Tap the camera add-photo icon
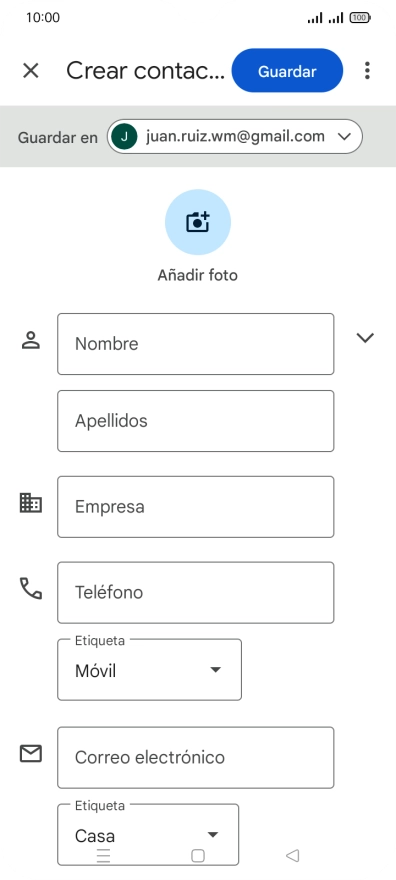 (x=197, y=222)
